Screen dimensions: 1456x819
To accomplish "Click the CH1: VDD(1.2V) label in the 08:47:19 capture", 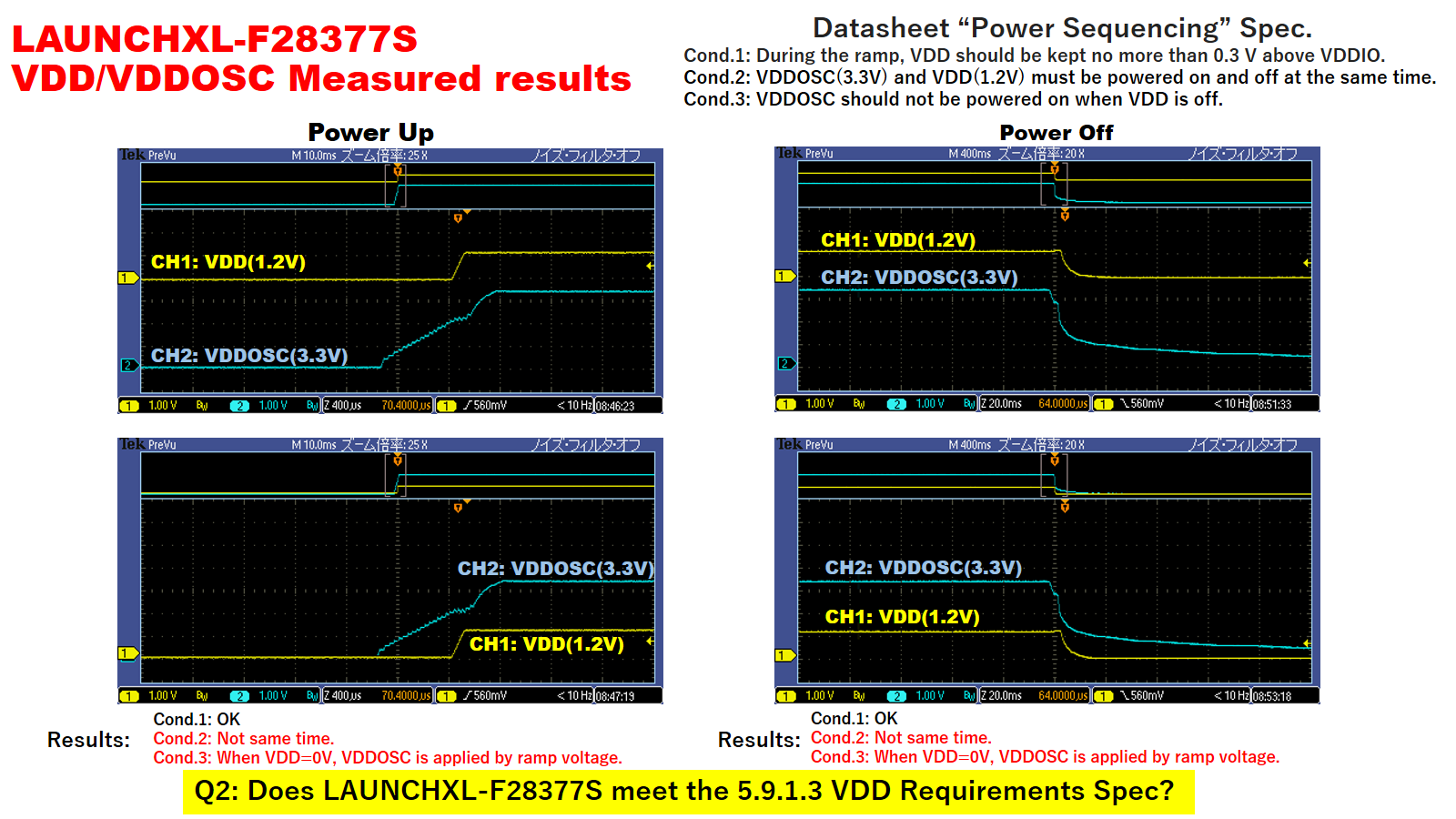I will (x=547, y=644).
